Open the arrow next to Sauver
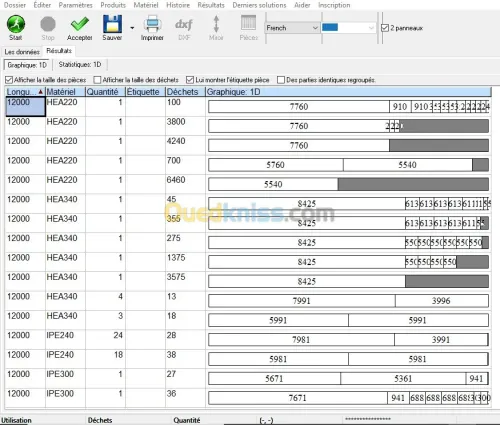Screen dimensions: 500x425 pos(132,28)
